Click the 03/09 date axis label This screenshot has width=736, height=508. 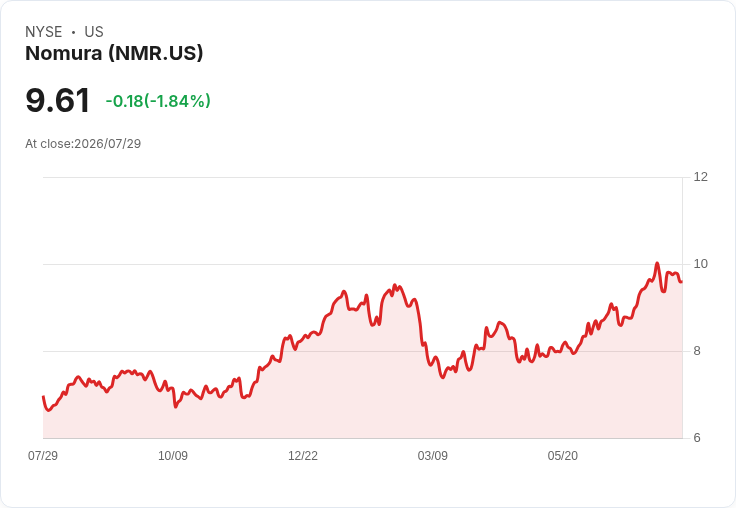coord(432,455)
